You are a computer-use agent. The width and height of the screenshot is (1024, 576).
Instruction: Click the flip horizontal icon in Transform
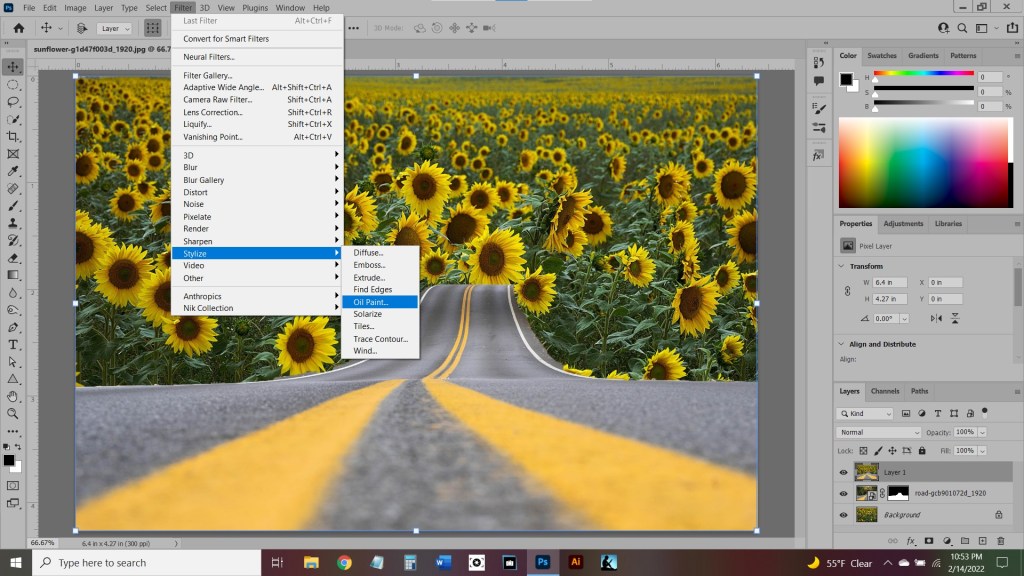click(x=937, y=318)
